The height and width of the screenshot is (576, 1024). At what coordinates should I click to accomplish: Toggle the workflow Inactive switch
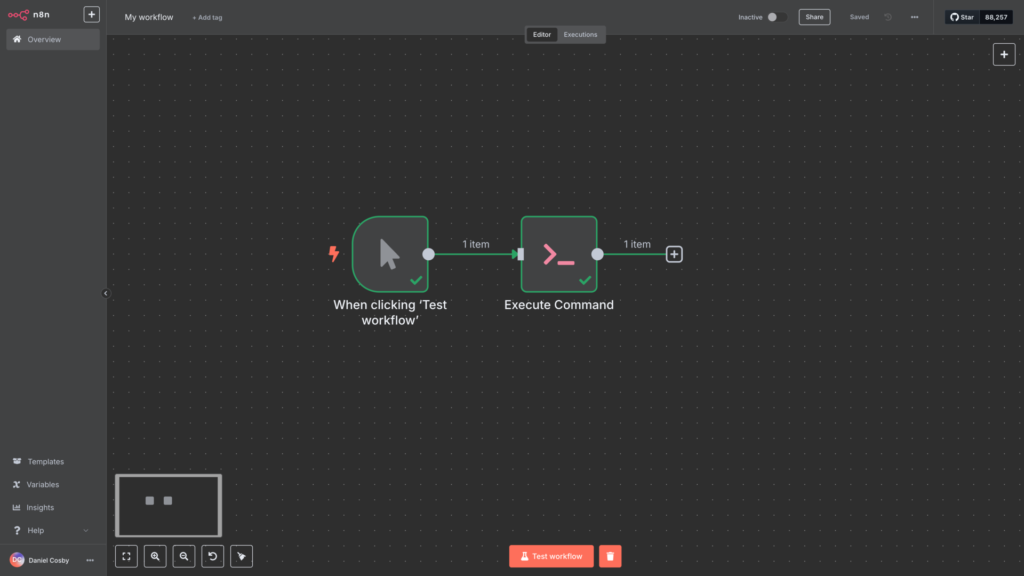click(x=776, y=17)
